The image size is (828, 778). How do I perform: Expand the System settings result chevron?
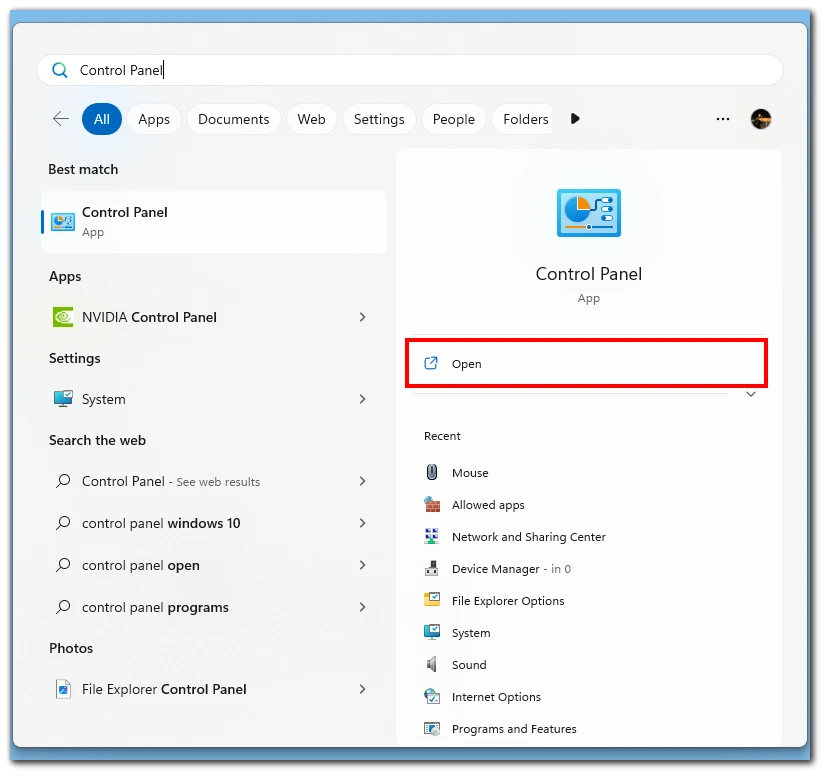click(362, 399)
